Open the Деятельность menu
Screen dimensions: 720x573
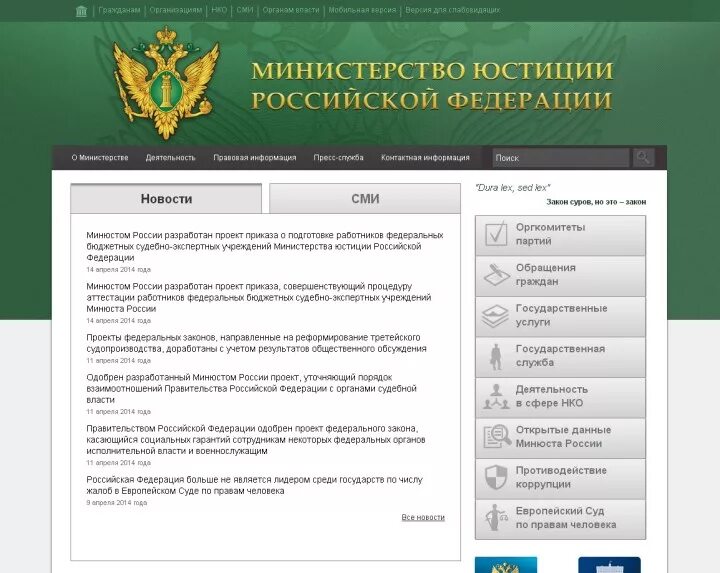coord(170,157)
